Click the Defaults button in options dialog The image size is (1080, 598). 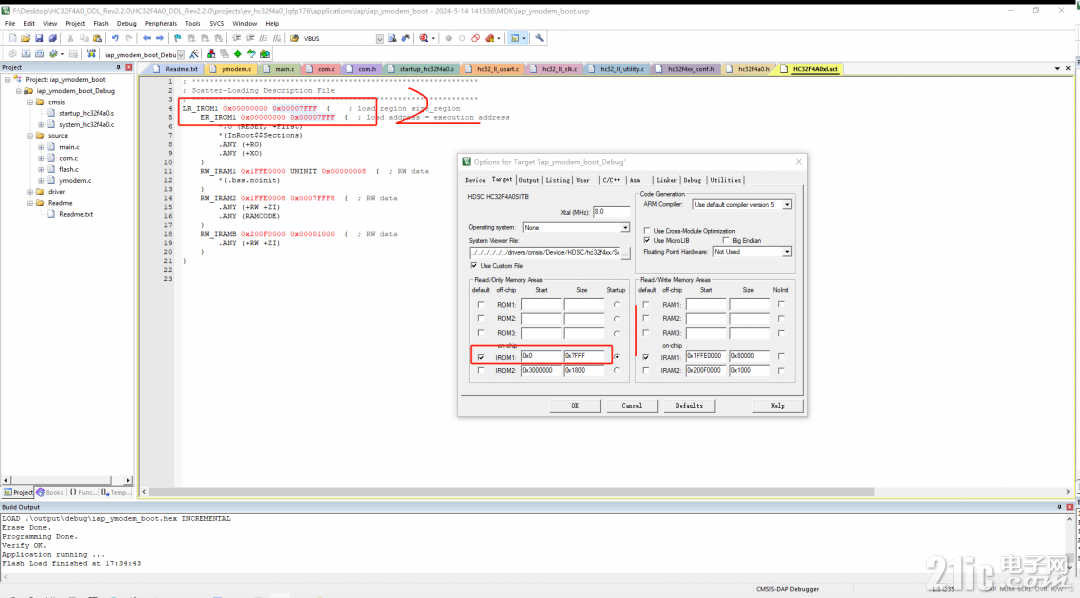tap(689, 406)
